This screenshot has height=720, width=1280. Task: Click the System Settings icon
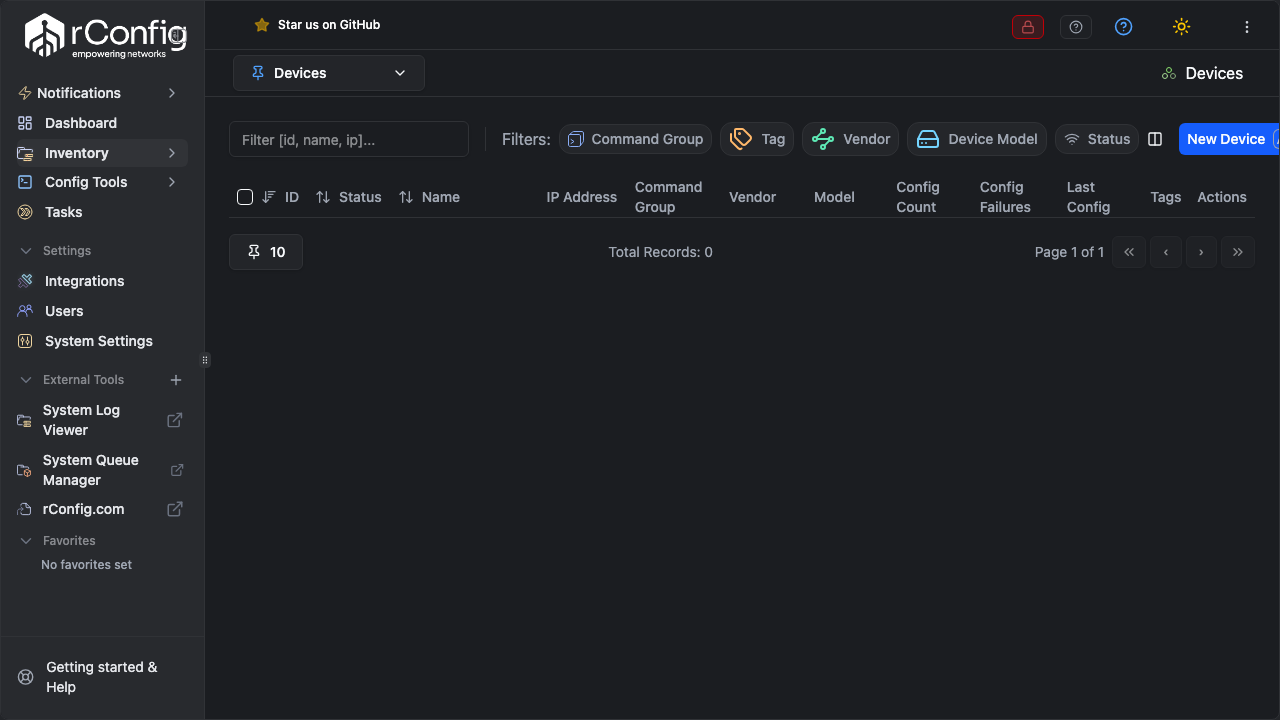click(25, 341)
